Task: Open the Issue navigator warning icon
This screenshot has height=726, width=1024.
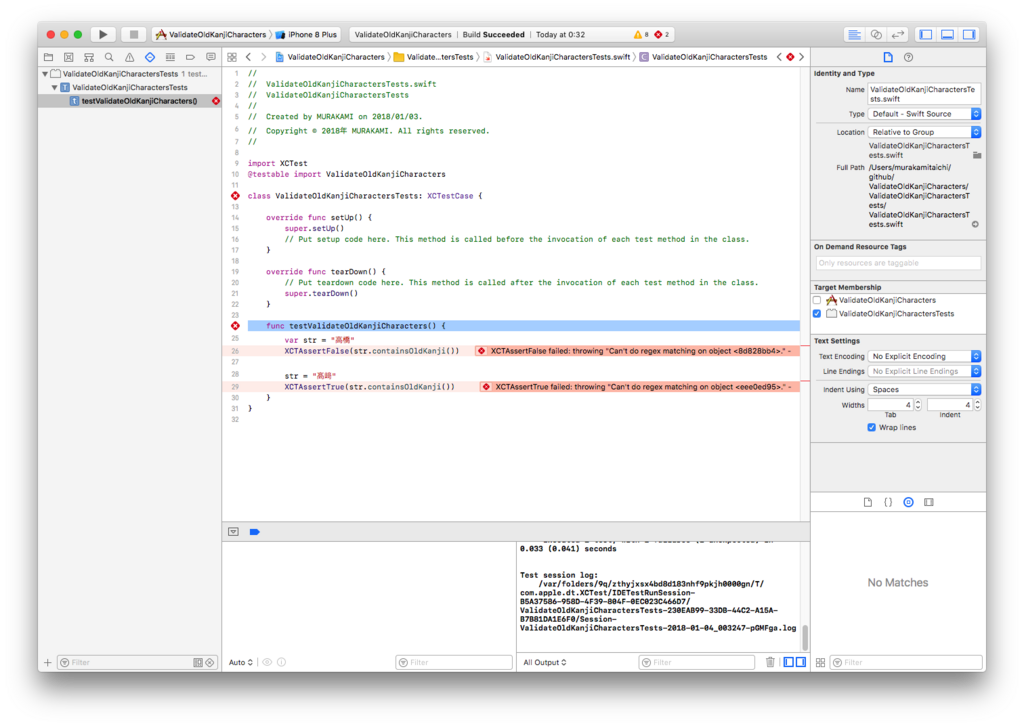Action: 129,57
